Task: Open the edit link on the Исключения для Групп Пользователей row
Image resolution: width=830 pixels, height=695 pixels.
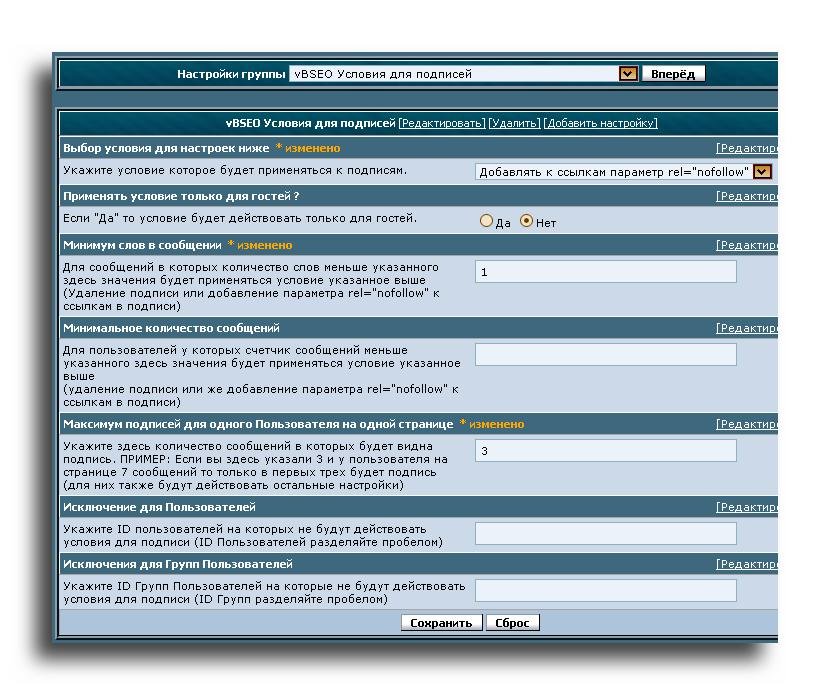Action: tap(746, 564)
